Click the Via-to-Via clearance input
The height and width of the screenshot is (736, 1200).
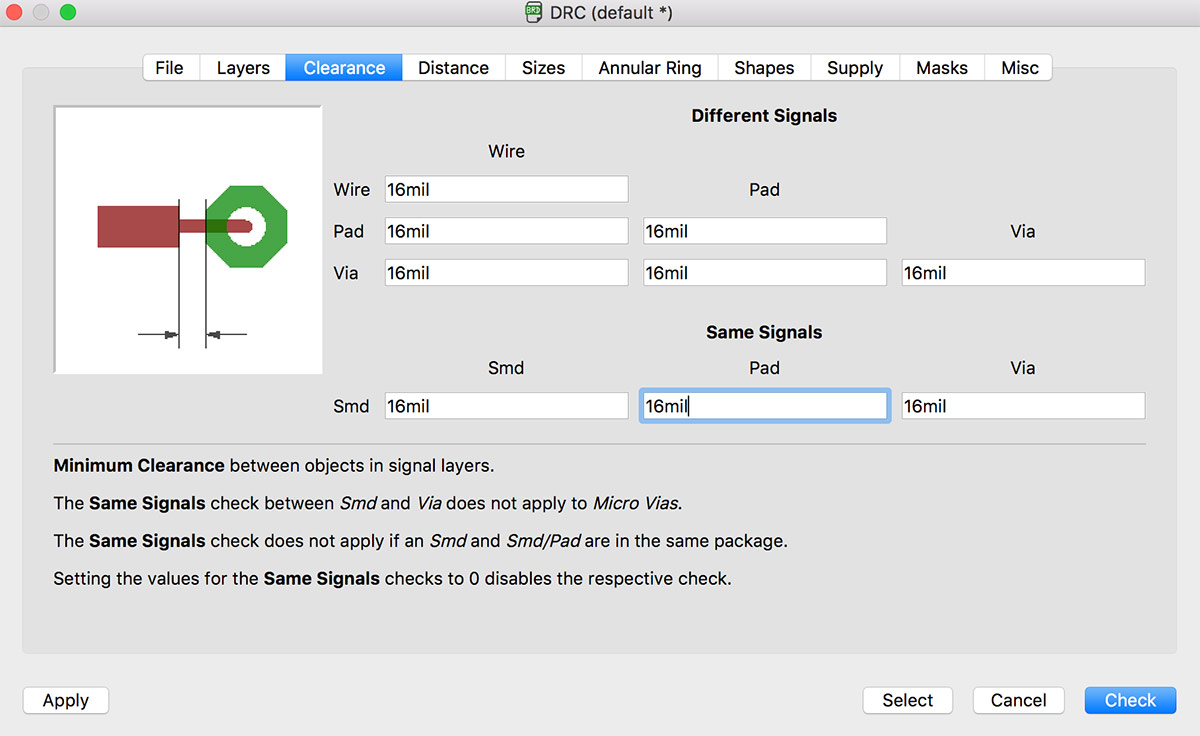coord(1022,272)
